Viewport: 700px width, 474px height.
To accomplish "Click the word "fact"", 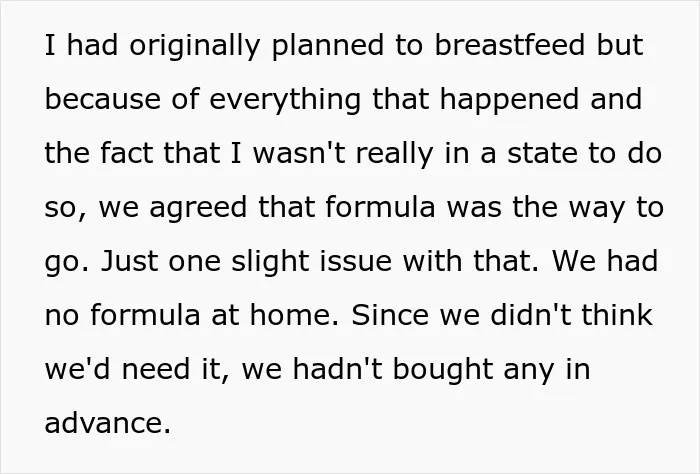I will click(x=126, y=153).
